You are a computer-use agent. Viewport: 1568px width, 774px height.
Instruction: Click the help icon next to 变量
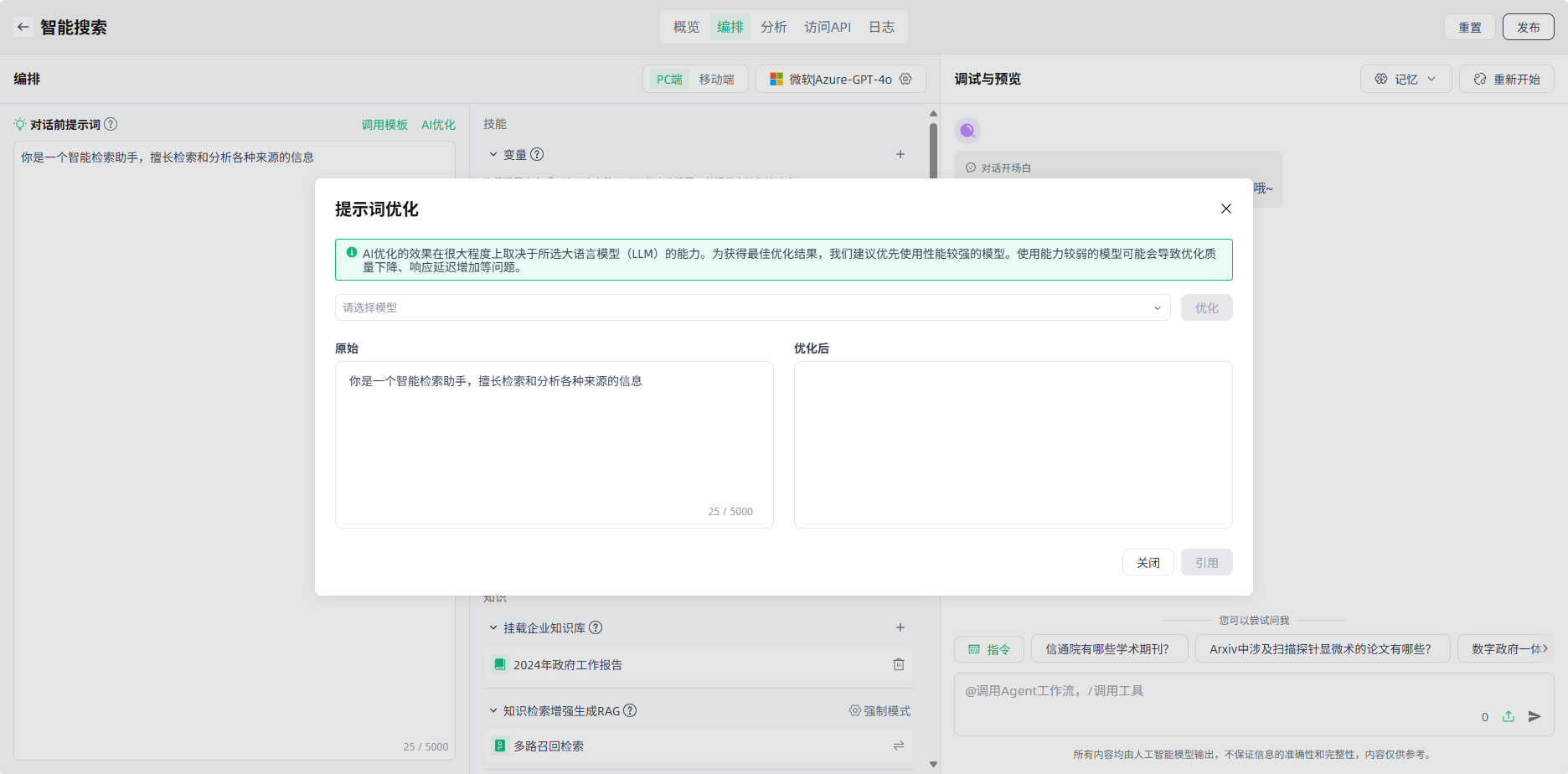click(x=537, y=154)
